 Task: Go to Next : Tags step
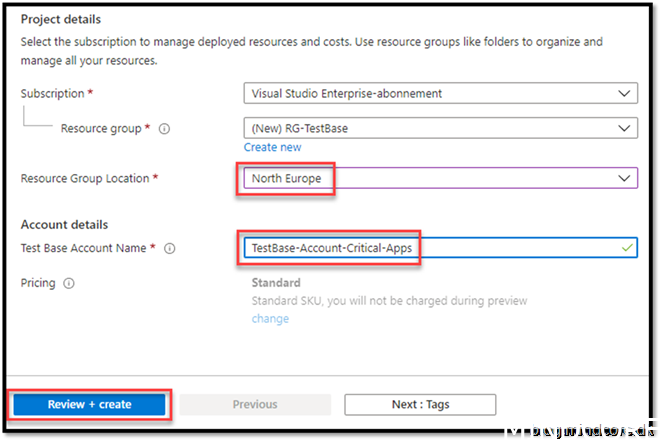(420, 404)
